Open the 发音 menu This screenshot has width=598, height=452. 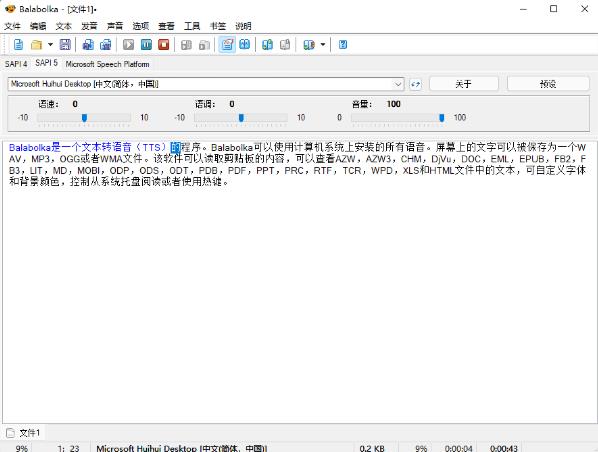pos(89,26)
